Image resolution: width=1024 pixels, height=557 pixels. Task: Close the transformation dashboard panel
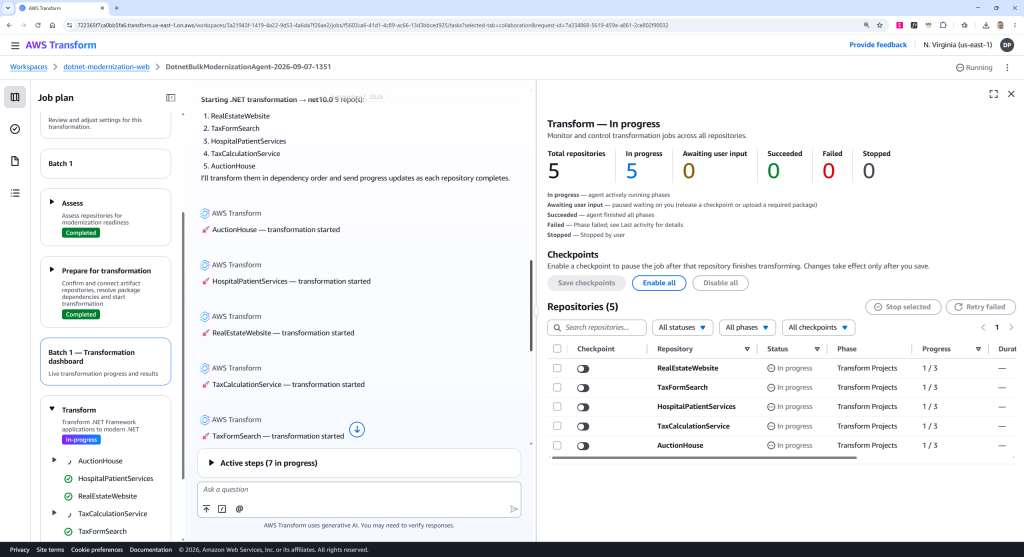coord(1011,94)
